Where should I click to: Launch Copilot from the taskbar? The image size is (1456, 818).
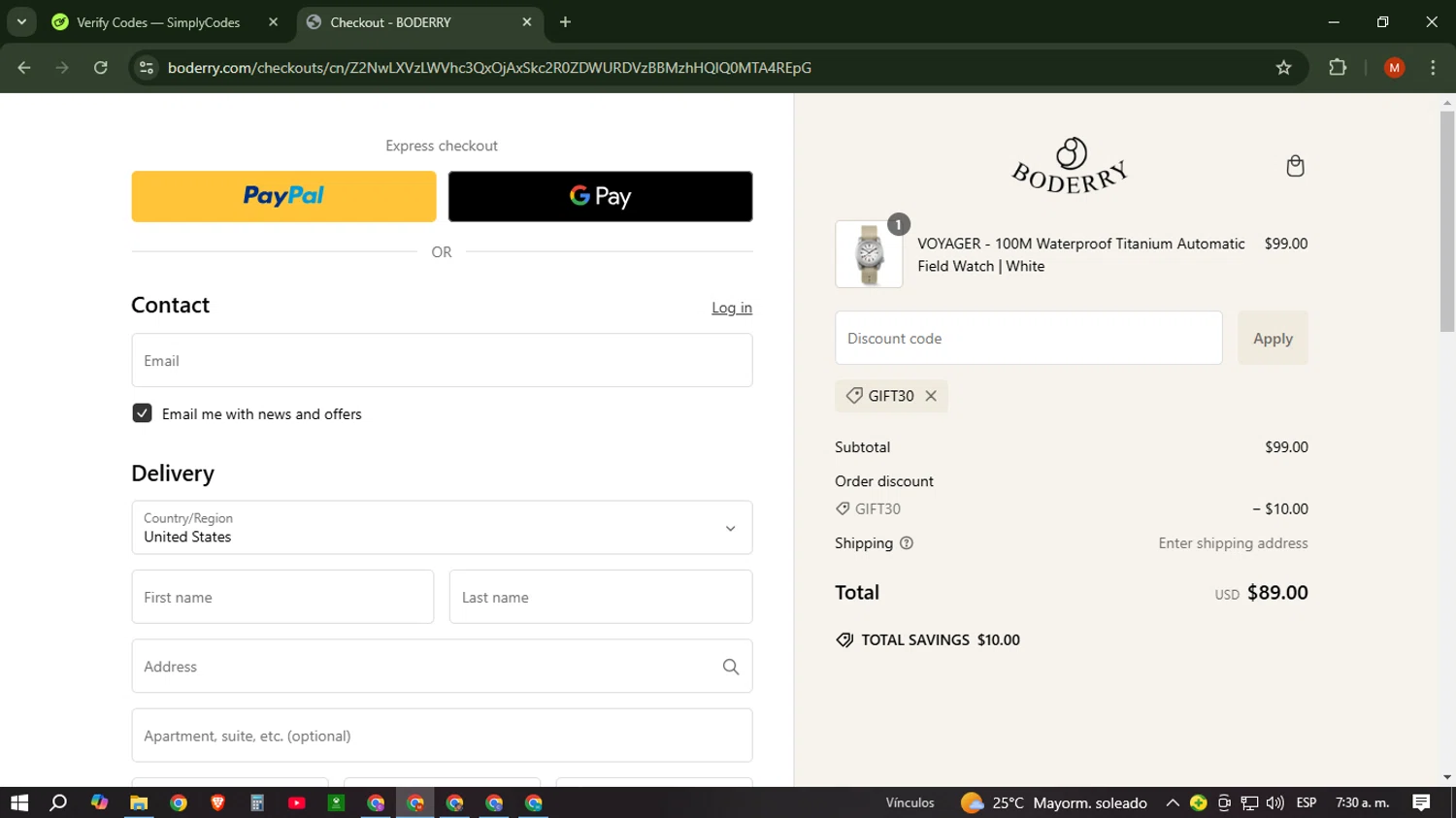[99, 802]
